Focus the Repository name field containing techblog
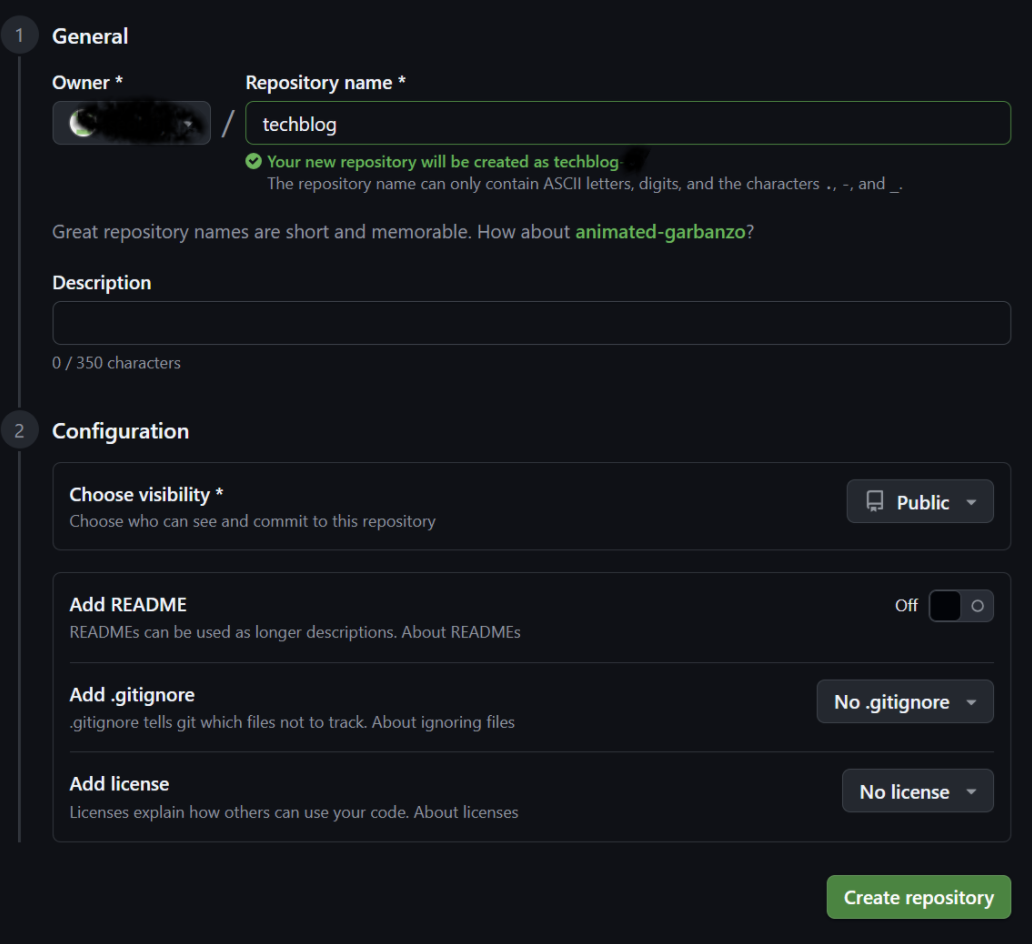 coord(628,124)
